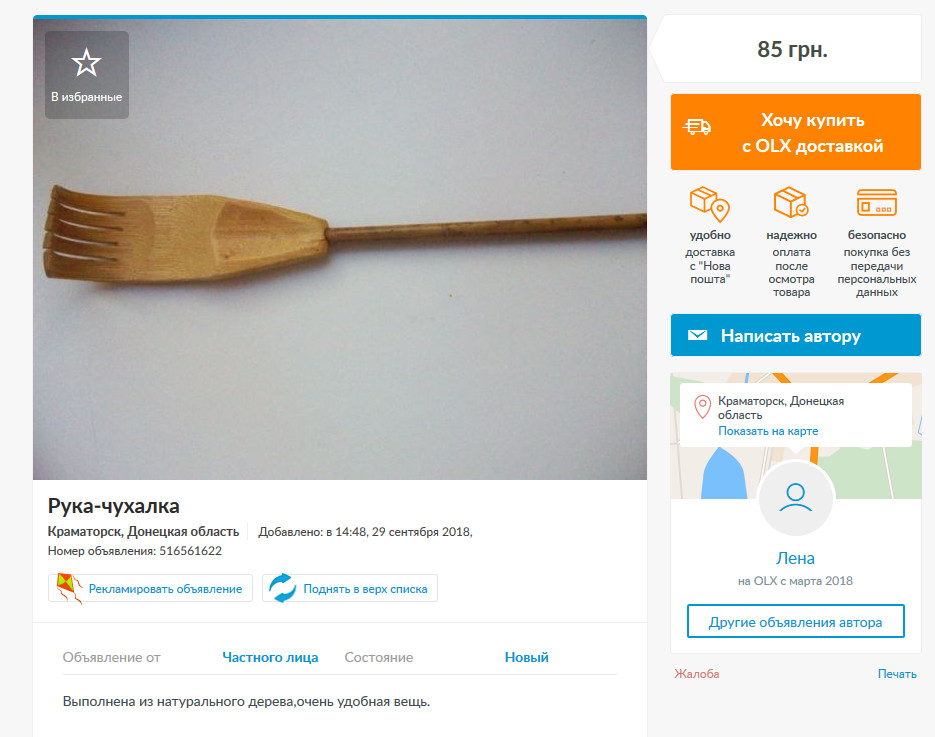This screenshot has width=935, height=737.
Task: Select the Новый condition link
Action: point(527,657)
